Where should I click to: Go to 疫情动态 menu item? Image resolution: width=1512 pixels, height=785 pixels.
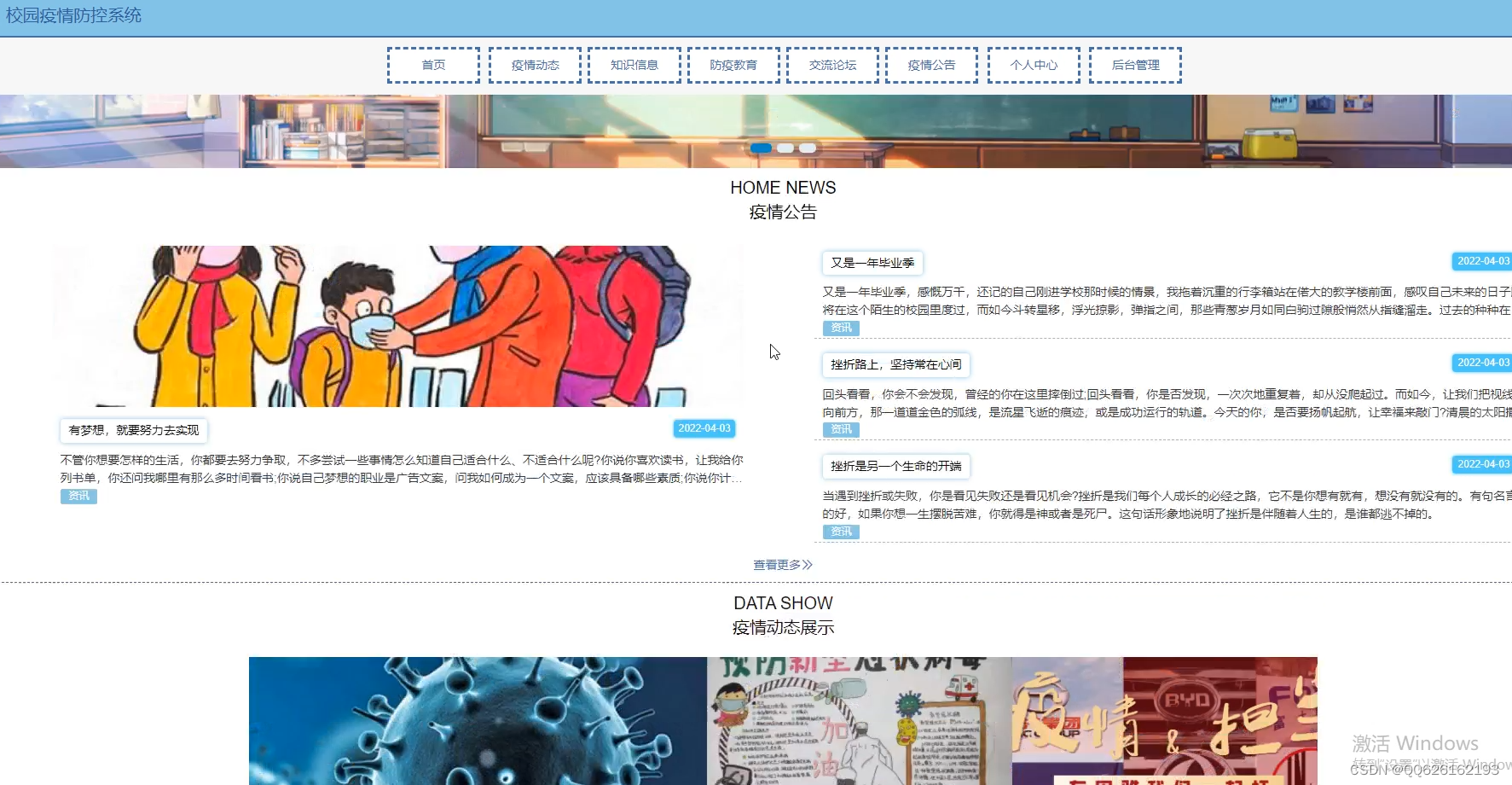pyautogui.click(x=535, y=65)
